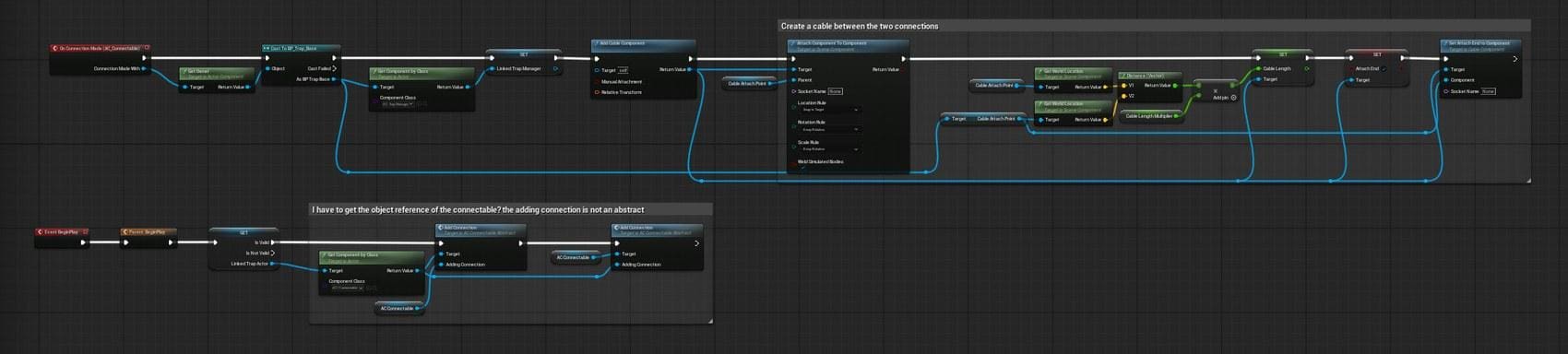Click upper Get World Location Return Value pin
The width and height of the screenshot is (1568, 354).
tap(1106, 87)
